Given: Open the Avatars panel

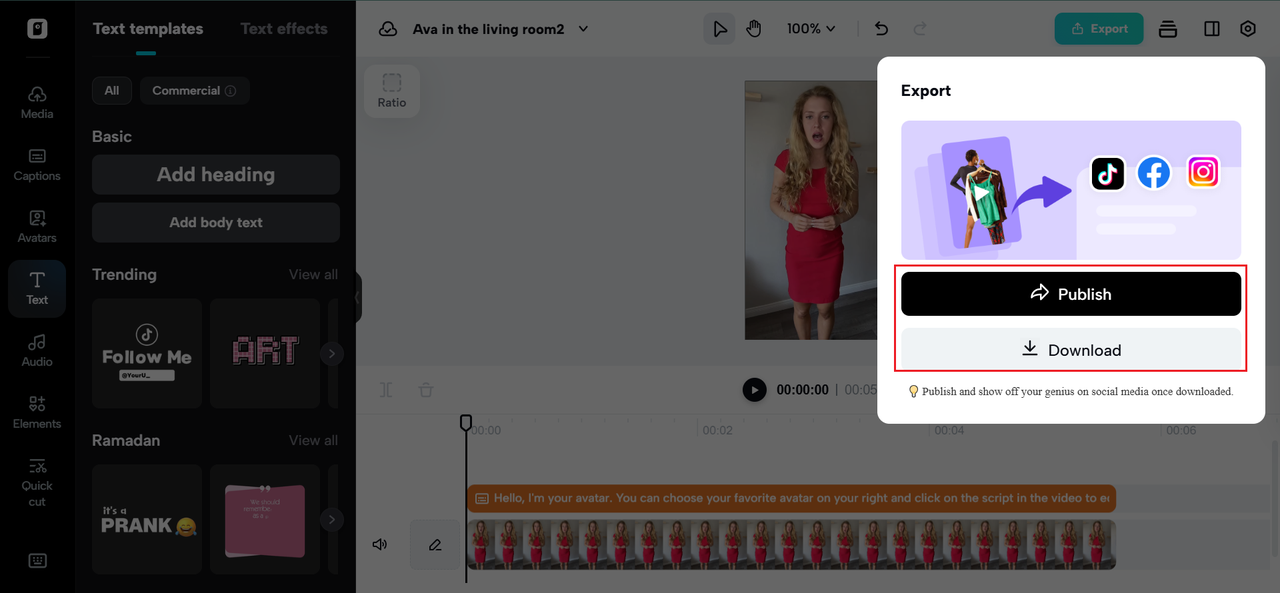Looking at the screenshot, I should click(x=37, y=225).
